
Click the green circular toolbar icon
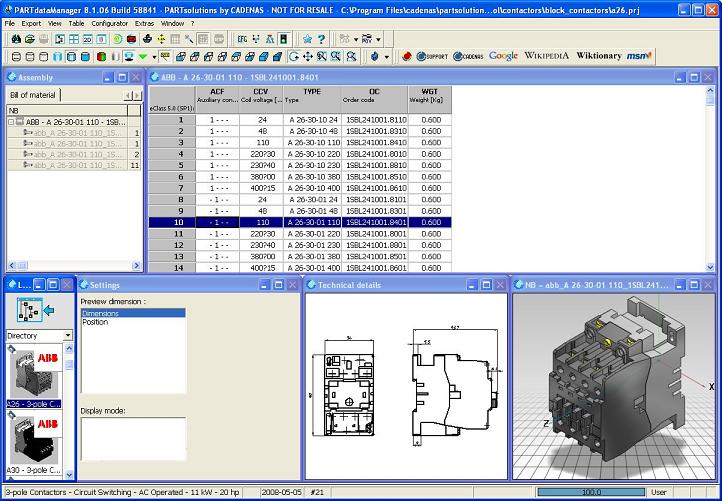click(117, 39)
